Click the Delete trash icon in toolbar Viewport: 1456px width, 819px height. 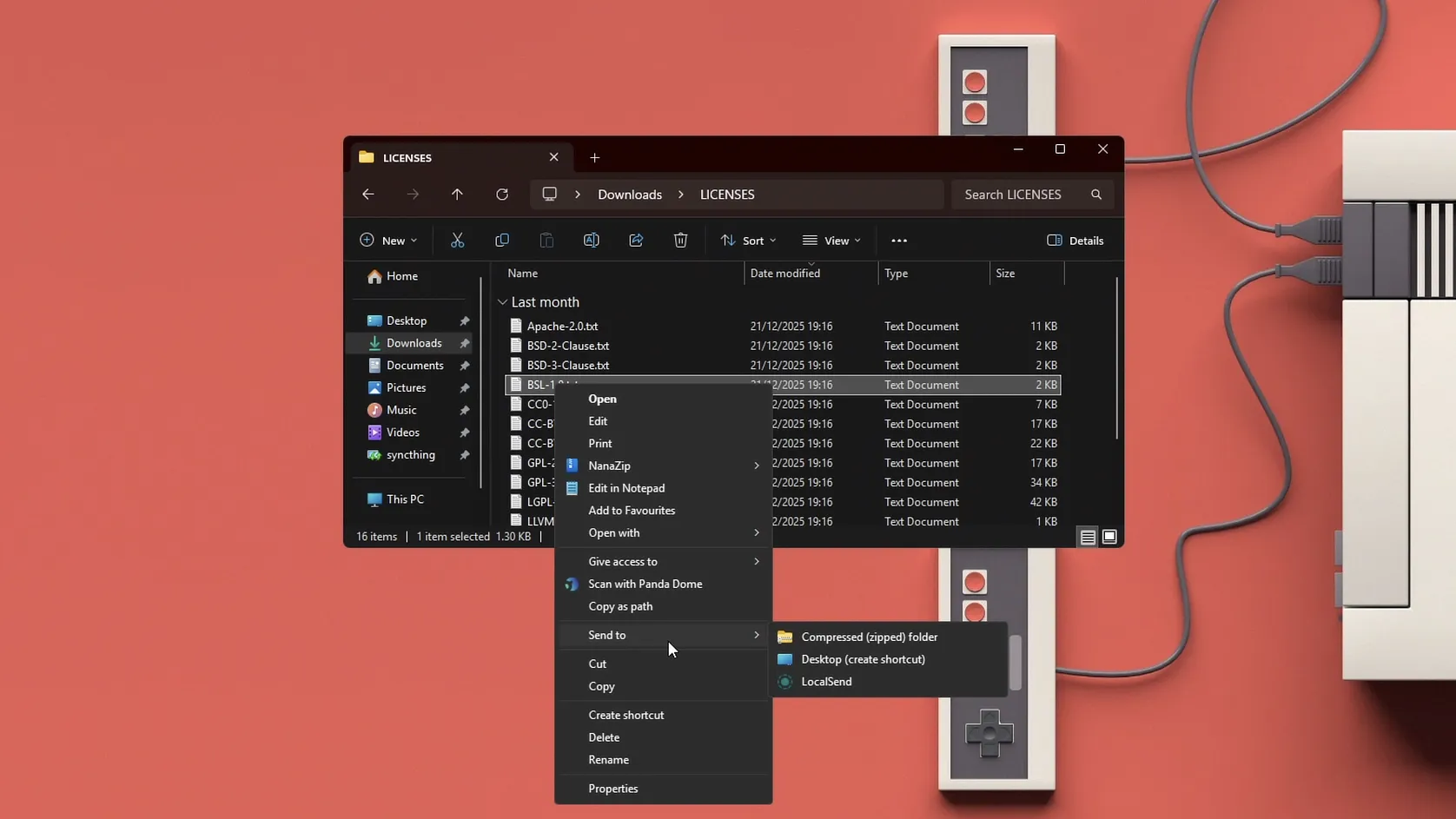(680, 241)
